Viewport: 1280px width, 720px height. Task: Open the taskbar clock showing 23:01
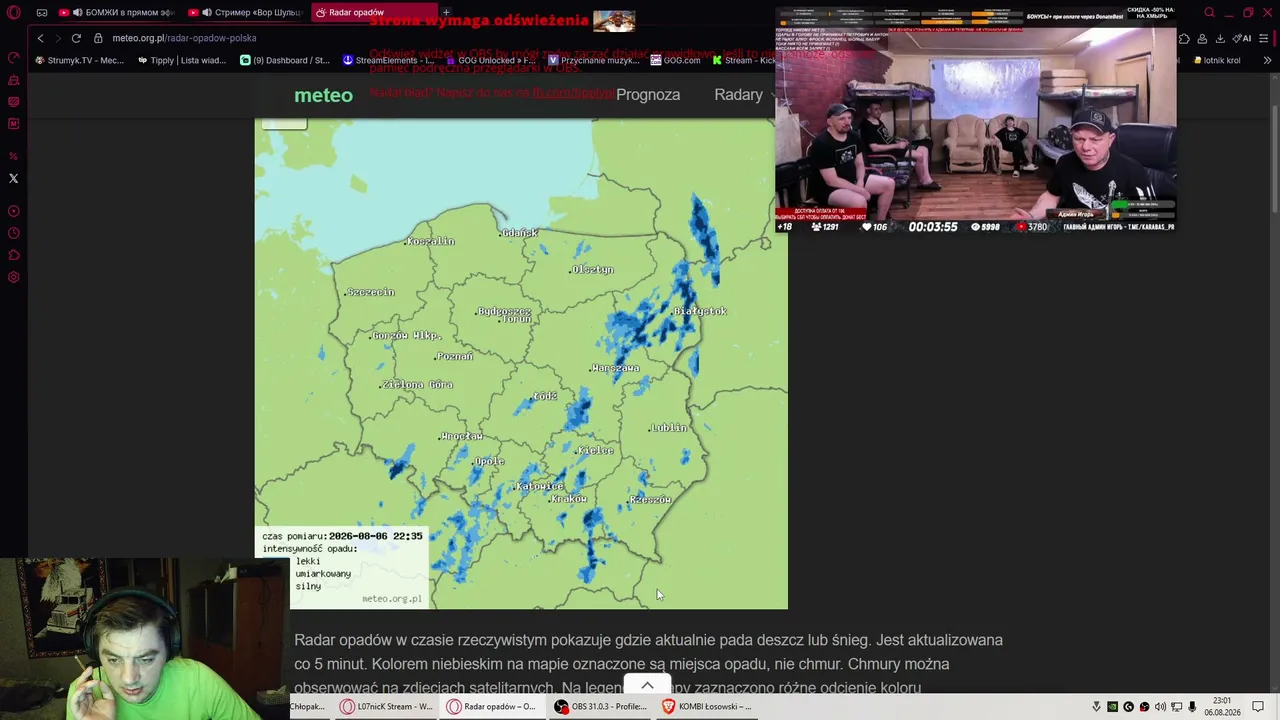(1222, 706)
